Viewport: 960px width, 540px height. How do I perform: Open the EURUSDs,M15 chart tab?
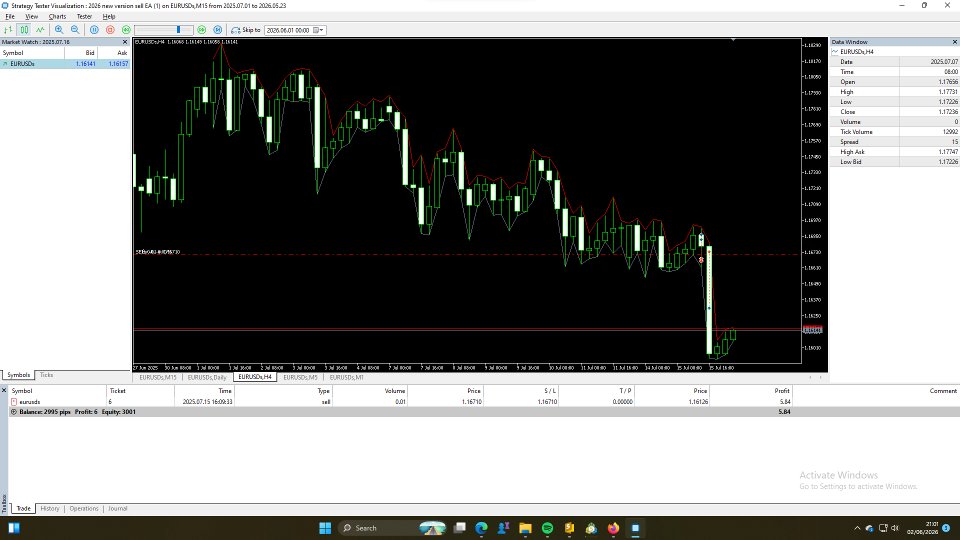tap(157, 378)
